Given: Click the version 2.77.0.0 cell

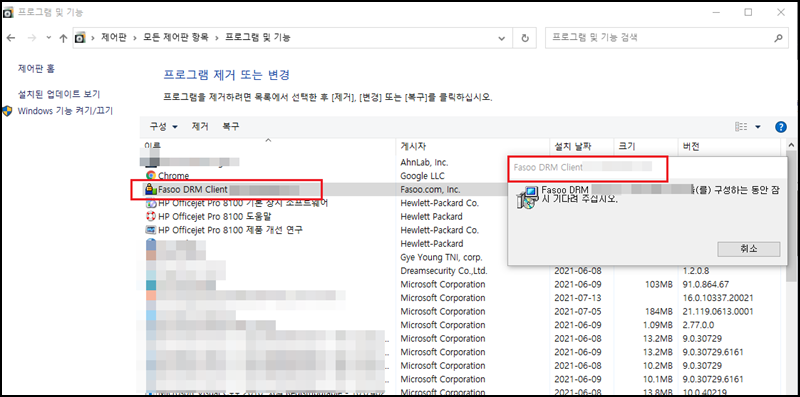Looking at the screenshot, I should pos(699,325).
